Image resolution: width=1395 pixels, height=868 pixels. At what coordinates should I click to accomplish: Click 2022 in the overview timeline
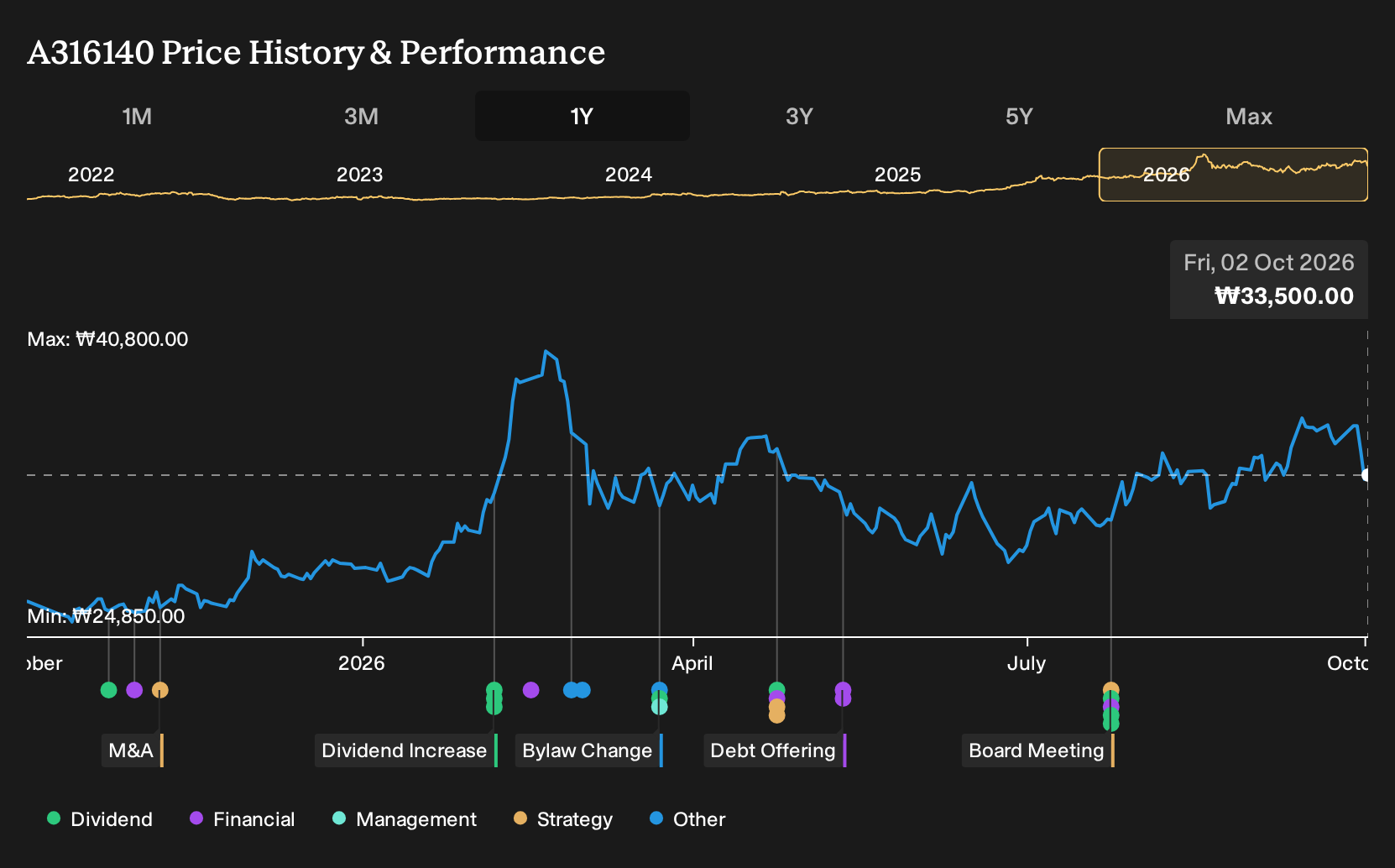click(x=91, y=175)
